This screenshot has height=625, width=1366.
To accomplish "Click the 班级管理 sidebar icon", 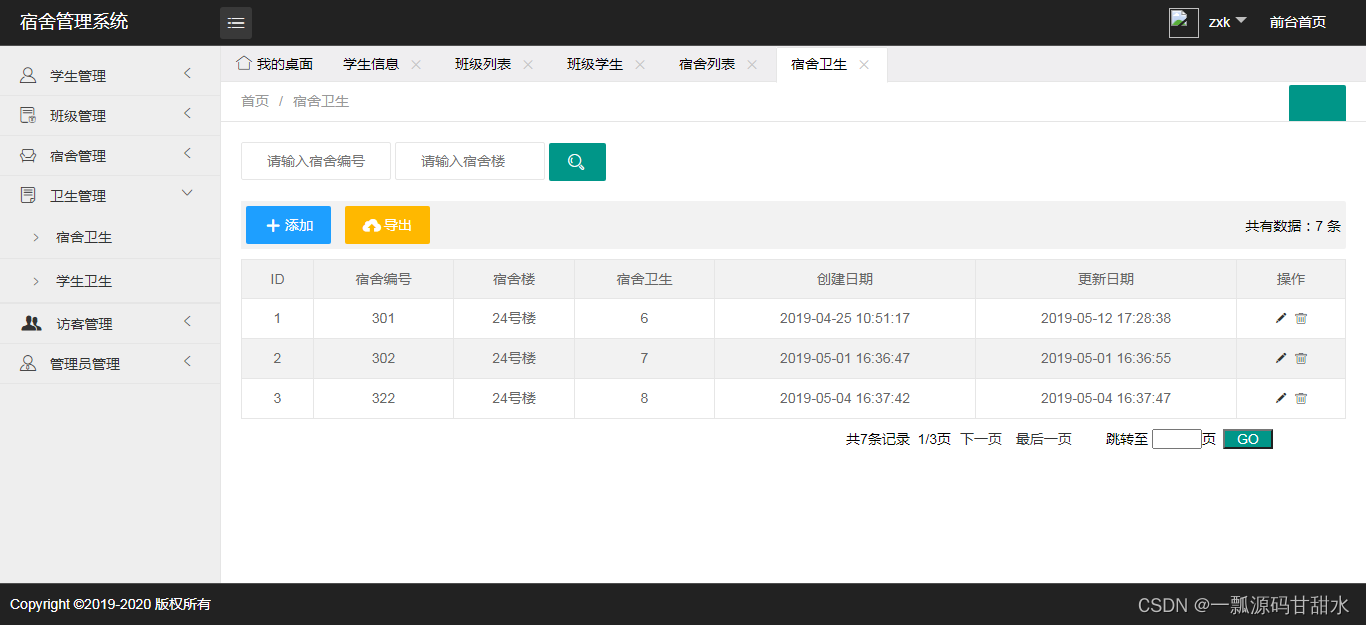I will click(x=28, y=115).
